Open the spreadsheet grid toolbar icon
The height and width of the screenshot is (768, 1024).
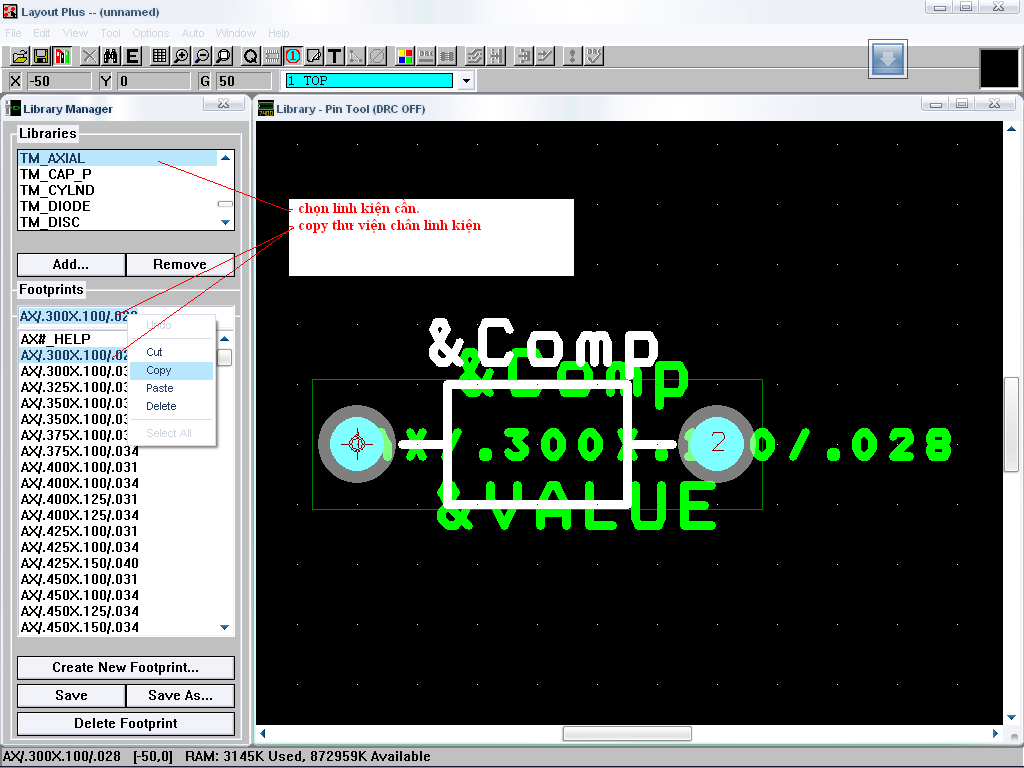click(159, 57)
